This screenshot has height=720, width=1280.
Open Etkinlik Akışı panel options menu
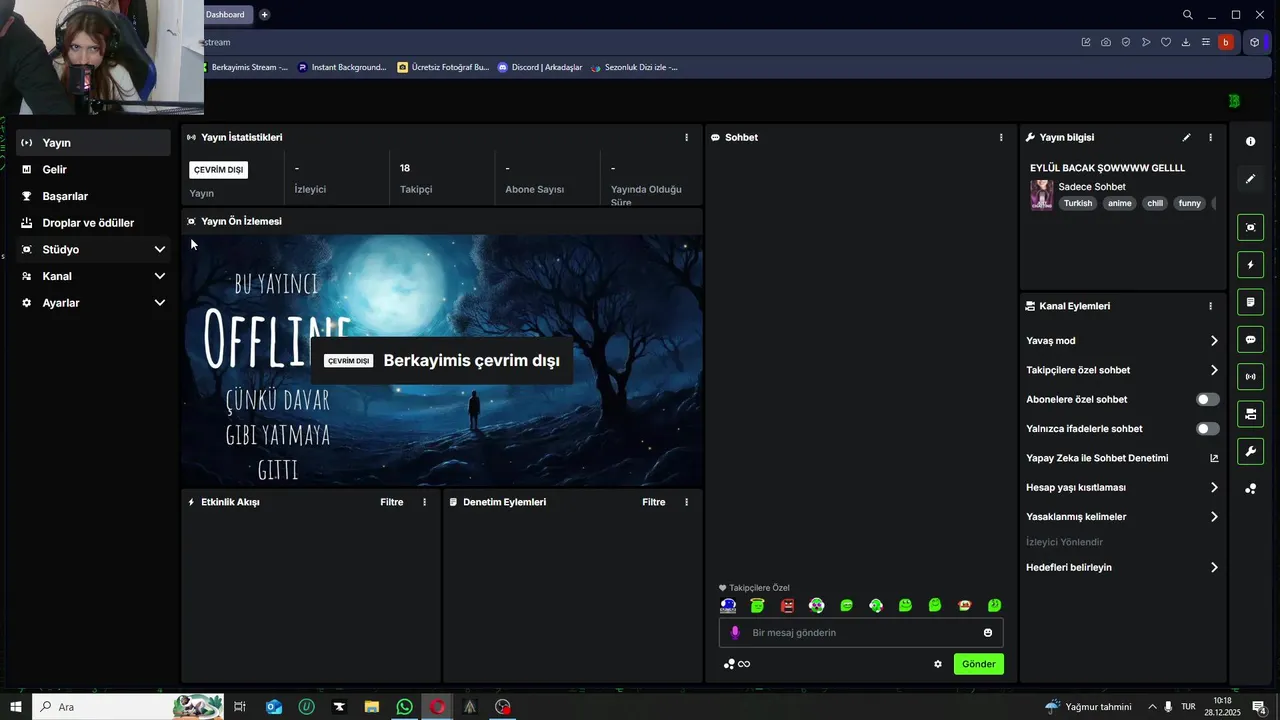pos(424,502)
